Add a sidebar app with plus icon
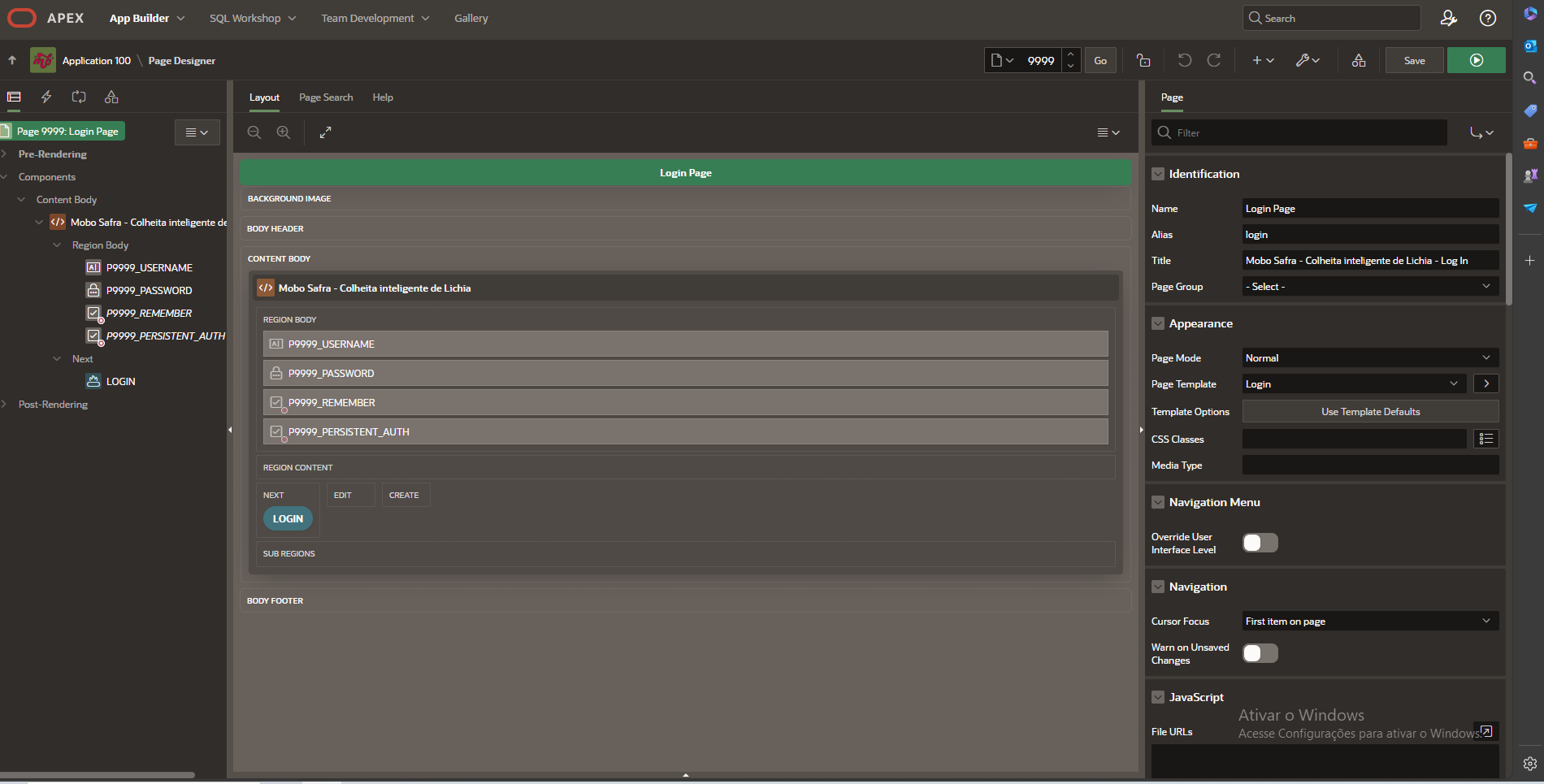Image resolution: width=1544 pixels, height=784 pixels. tap(1530, 260)
